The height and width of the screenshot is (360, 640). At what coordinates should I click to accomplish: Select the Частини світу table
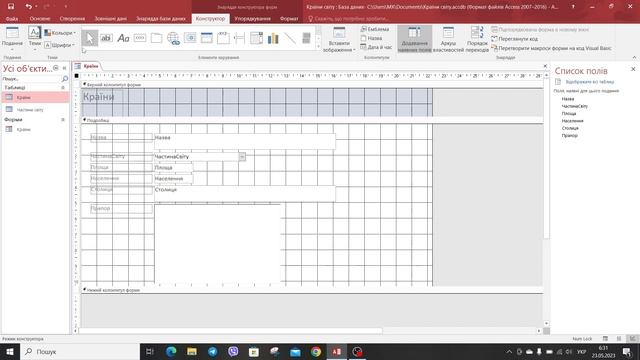[36, 109]
